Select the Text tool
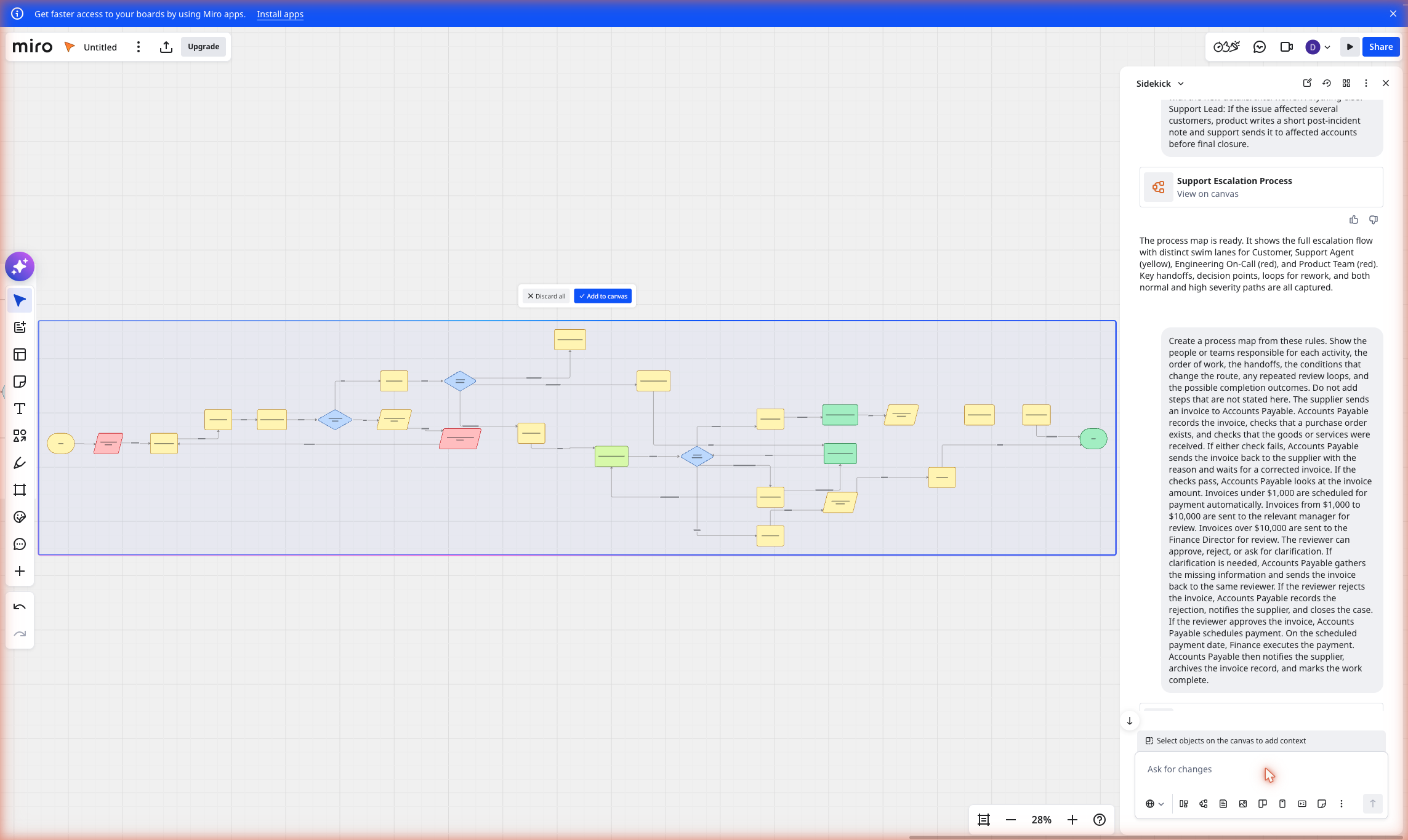This screenshot has height=840, width=1408. click(x=20, y=409)
